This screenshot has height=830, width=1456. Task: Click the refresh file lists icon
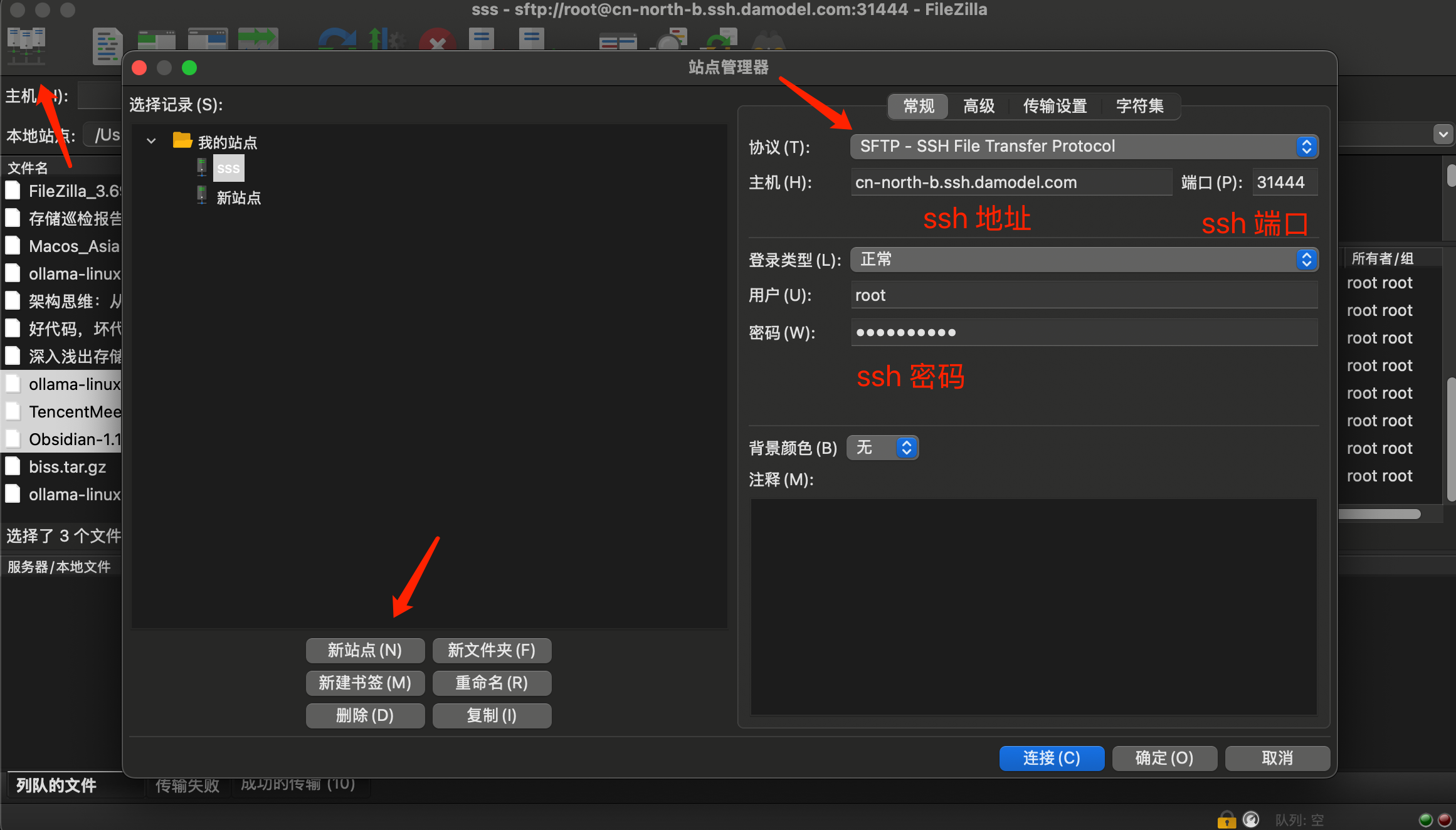[x=337, y=40]
